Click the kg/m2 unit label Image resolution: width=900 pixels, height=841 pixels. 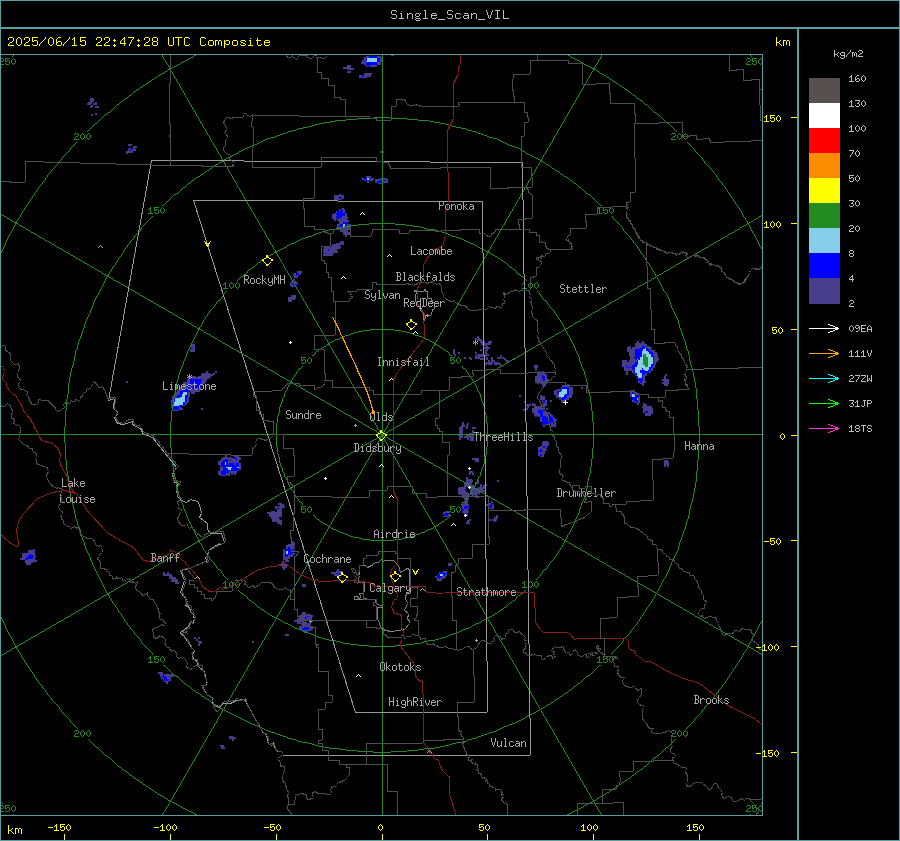click(848, 54)
